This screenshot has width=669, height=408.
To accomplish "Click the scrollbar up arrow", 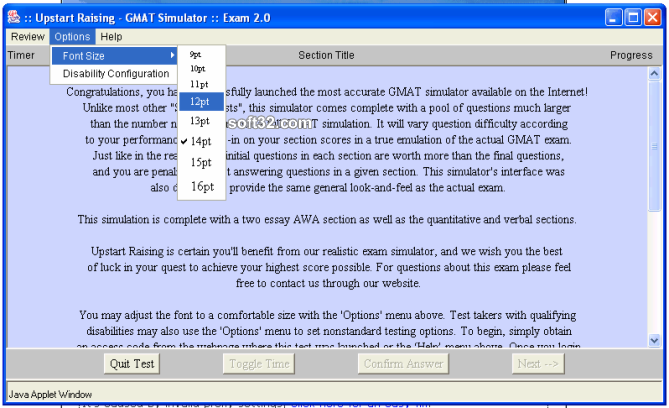I will coord(654,74).
